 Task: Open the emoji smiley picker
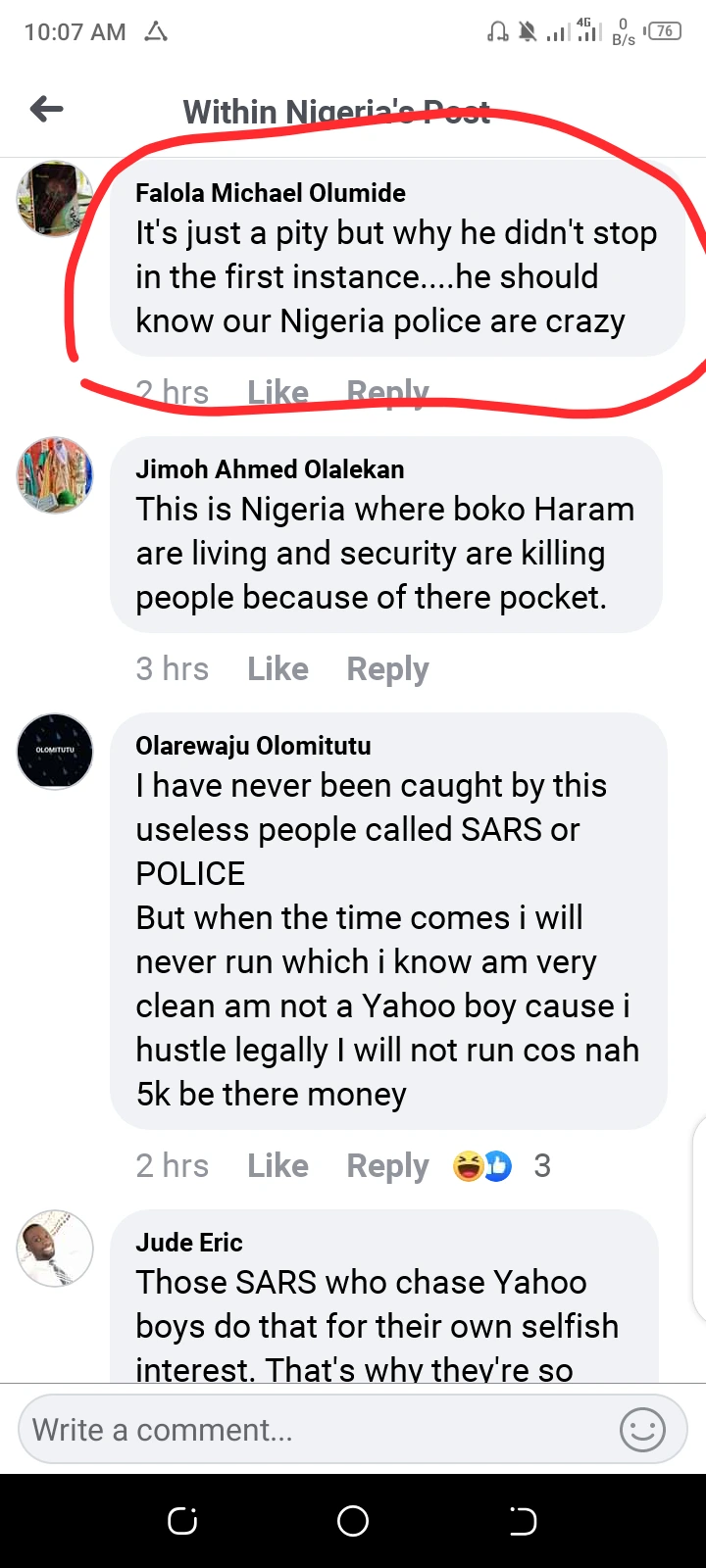click(642, 1430)
